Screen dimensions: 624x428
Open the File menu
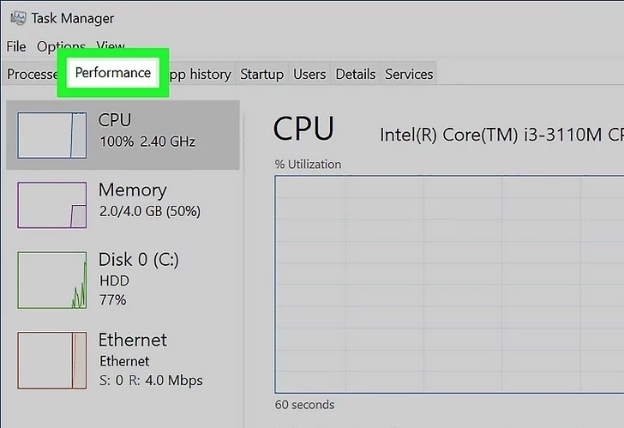click(16, 46)
